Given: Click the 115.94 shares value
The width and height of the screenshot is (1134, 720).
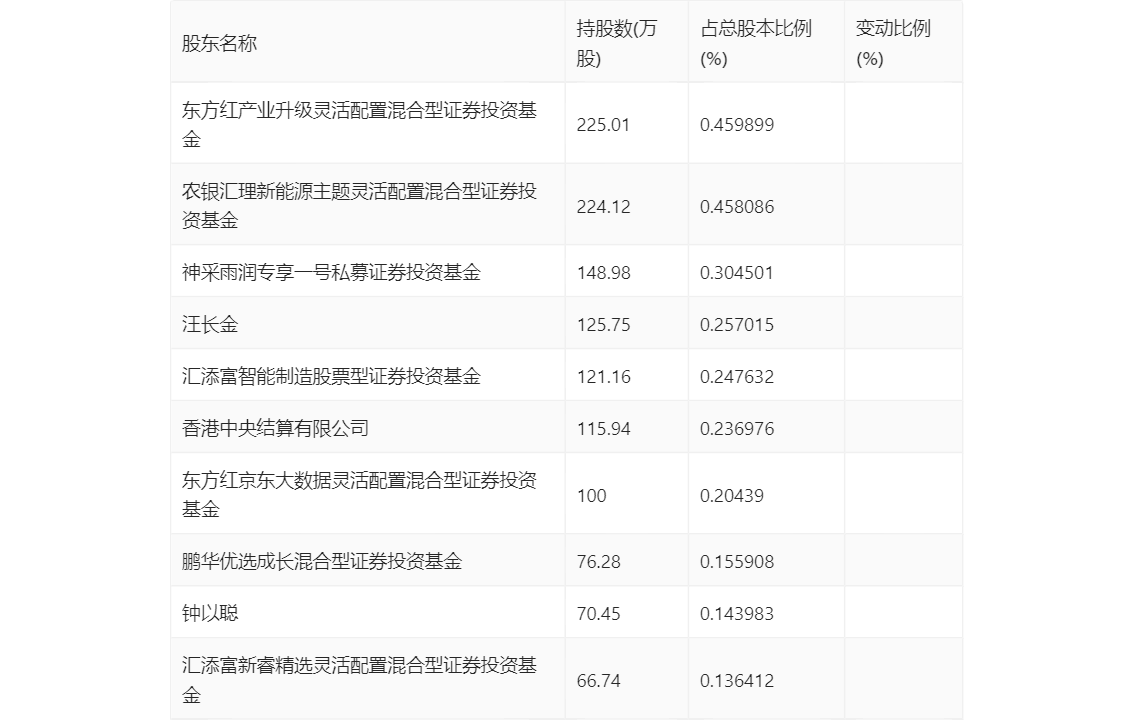Looking at the screenshot, I should click(603, 429).
